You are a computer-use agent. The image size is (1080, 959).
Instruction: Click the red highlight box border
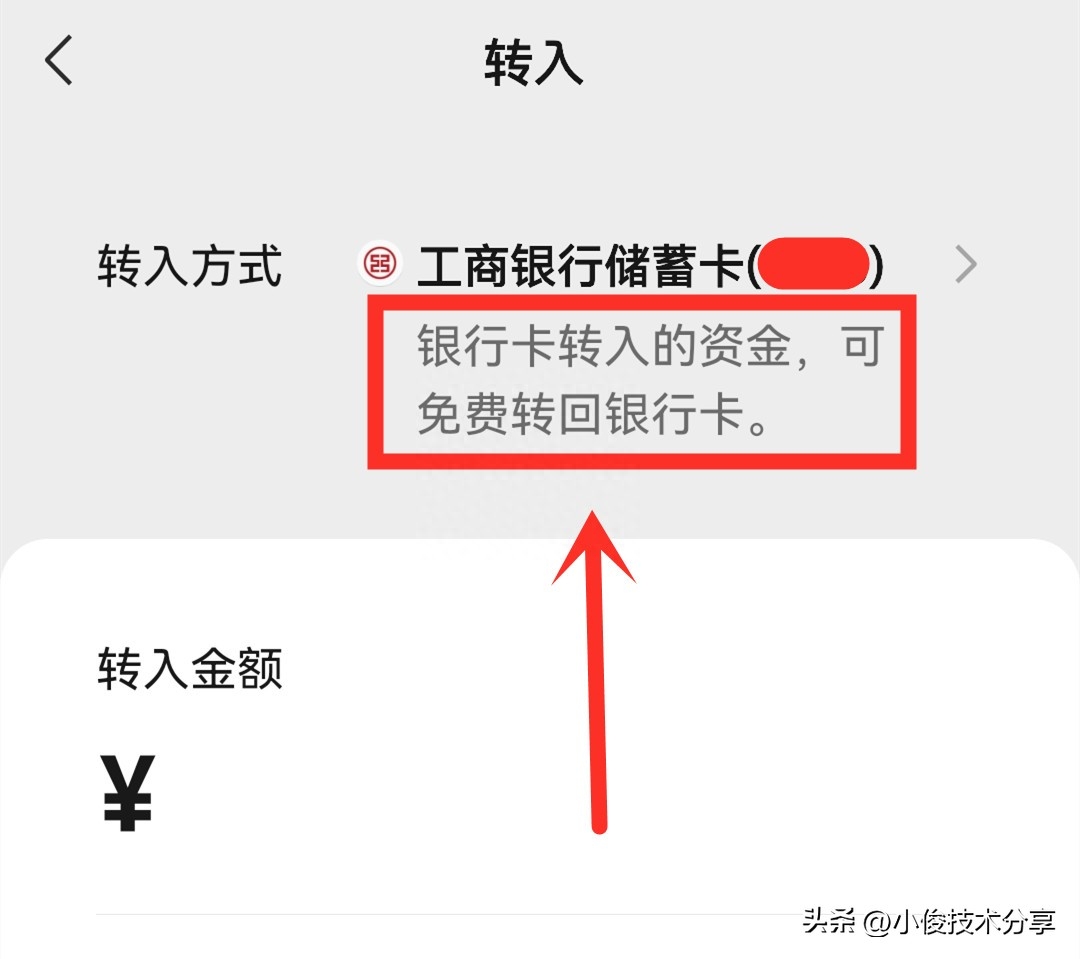[642, 304]
